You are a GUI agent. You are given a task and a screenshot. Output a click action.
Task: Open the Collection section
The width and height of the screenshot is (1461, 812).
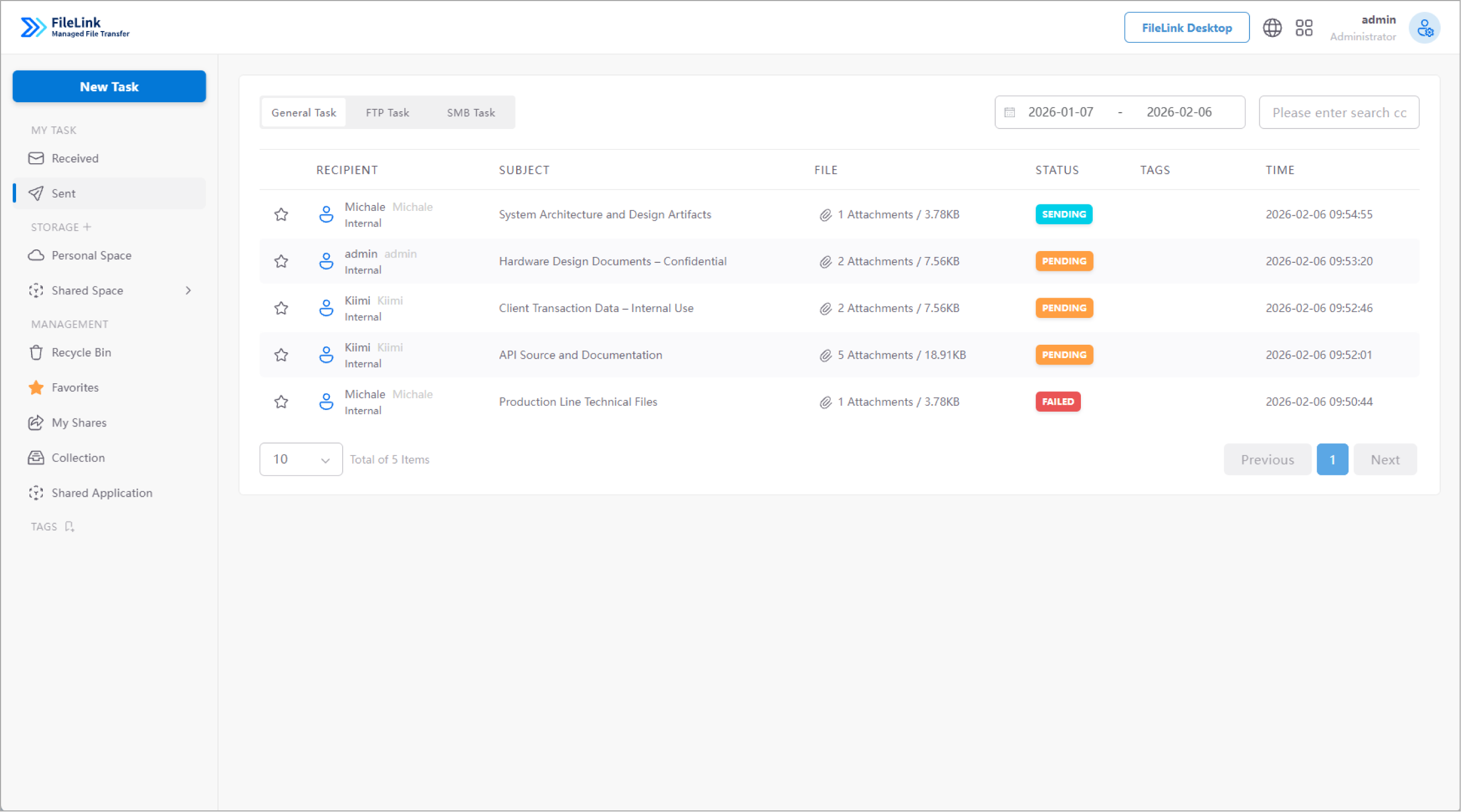pyautogui.click(x=78, y=458)
